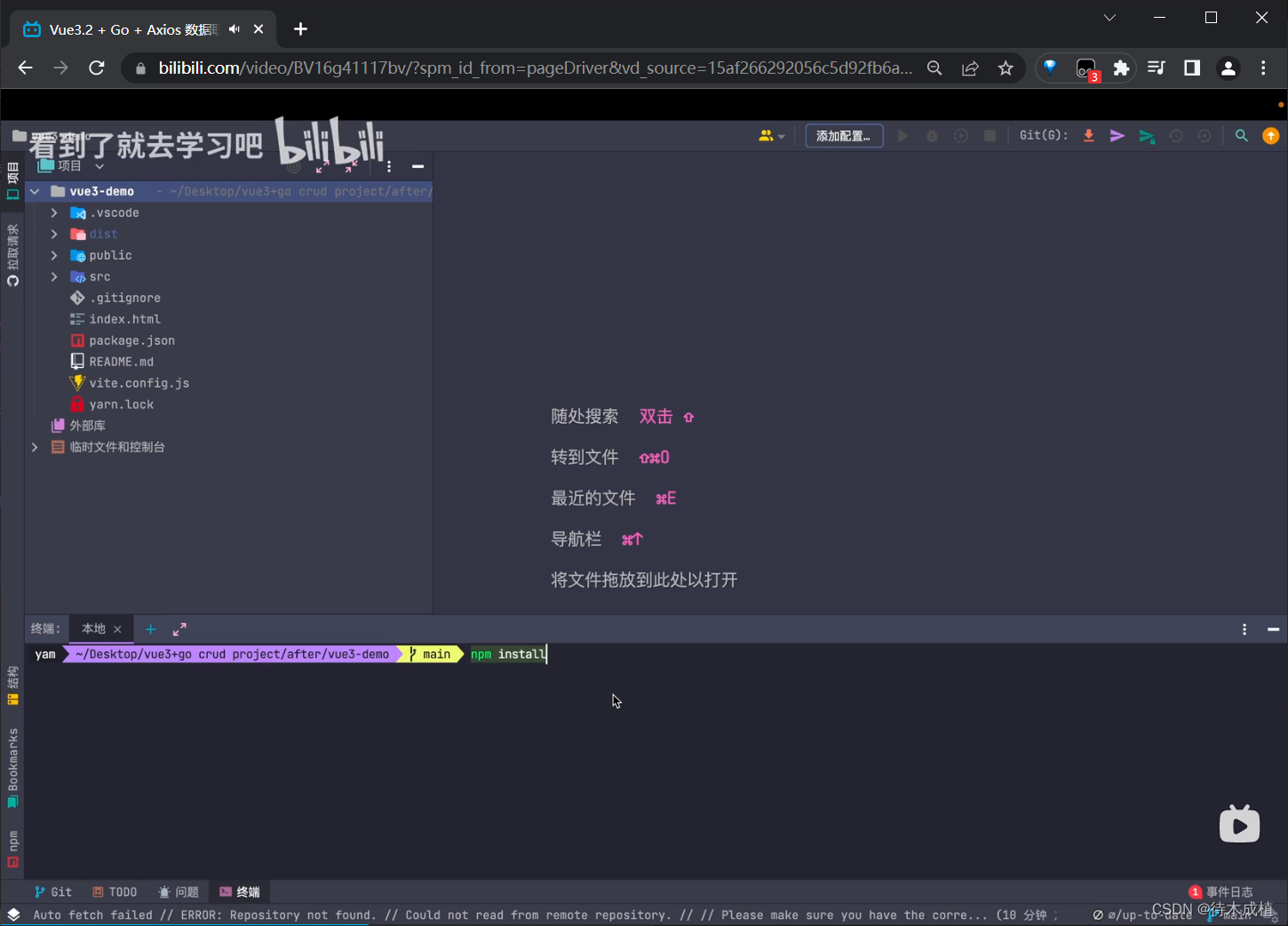Image resolution: width=1288 pixels, height=926 pixels.
Task: Switch to 本地 terminal tab
Action: click(93, 629)
